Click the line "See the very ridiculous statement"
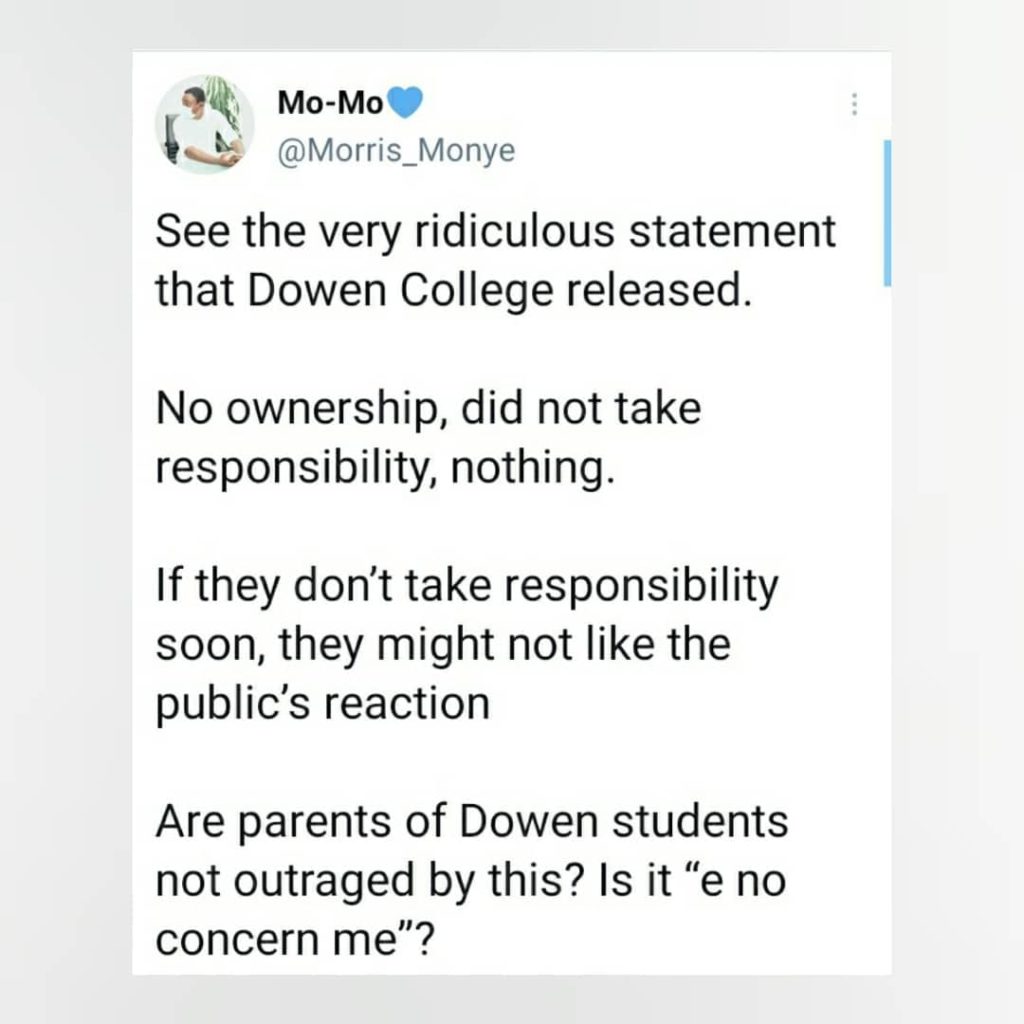 point(495,232)
